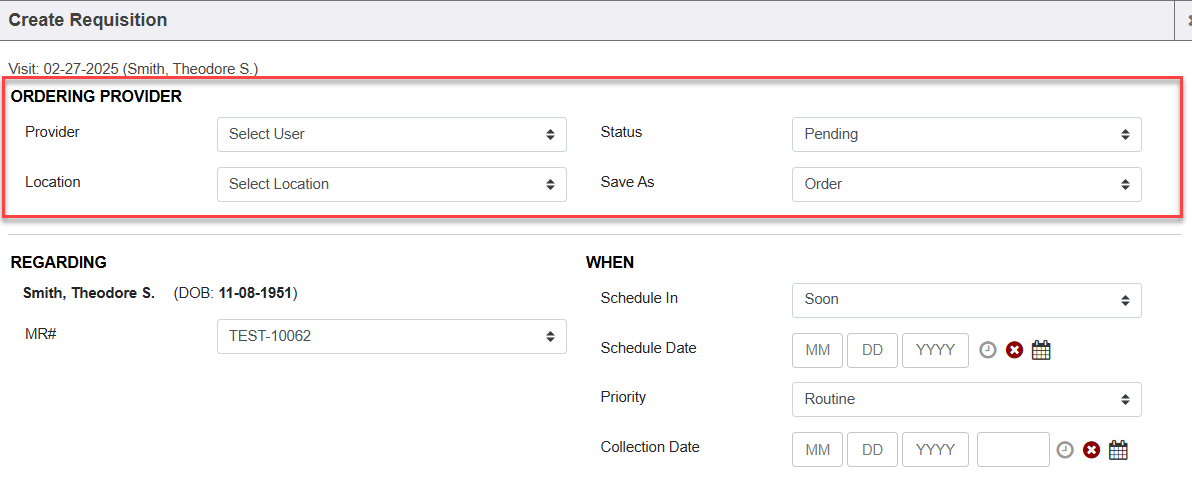The height and width of the screenshot is (497, 1192).
Task: Click the Collection Date time field
Action: [1013, 450]
